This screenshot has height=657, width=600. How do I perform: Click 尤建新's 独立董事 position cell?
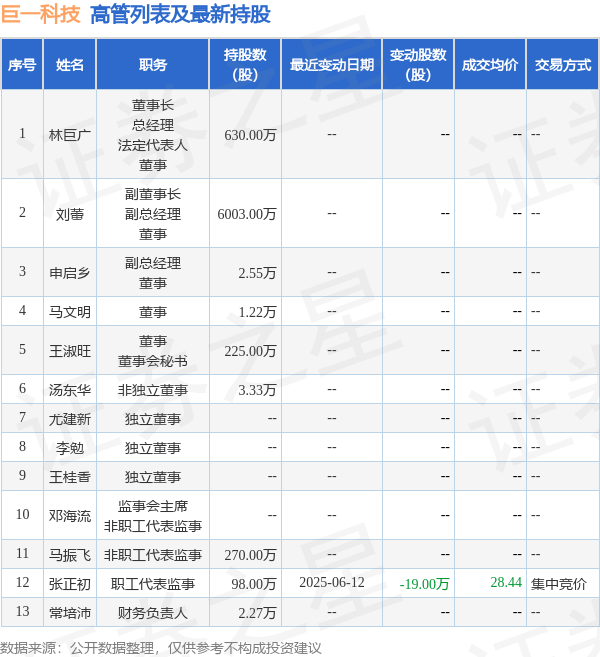153,419
